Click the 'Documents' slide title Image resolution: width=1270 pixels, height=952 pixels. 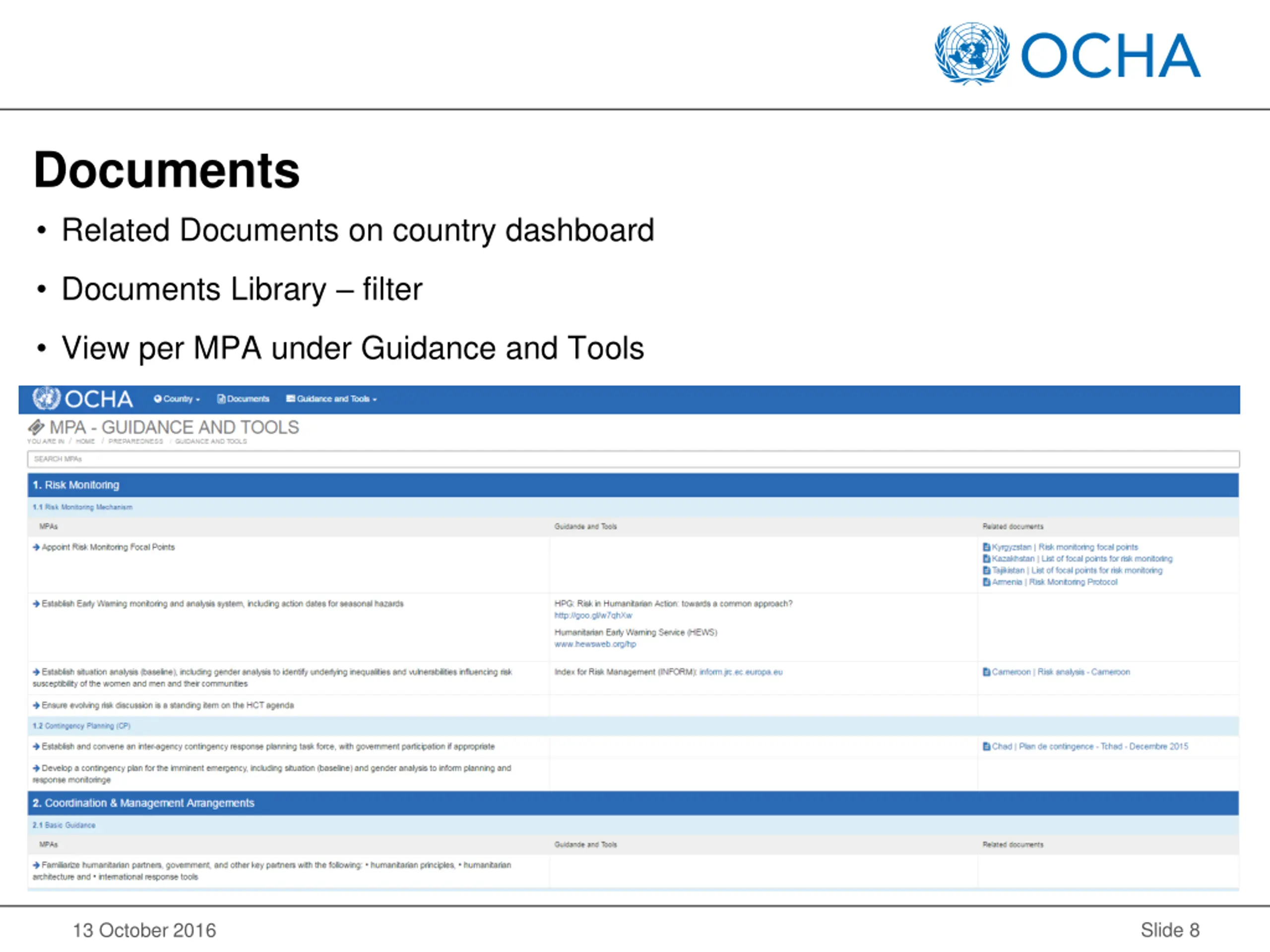click(x=167, y=171)
